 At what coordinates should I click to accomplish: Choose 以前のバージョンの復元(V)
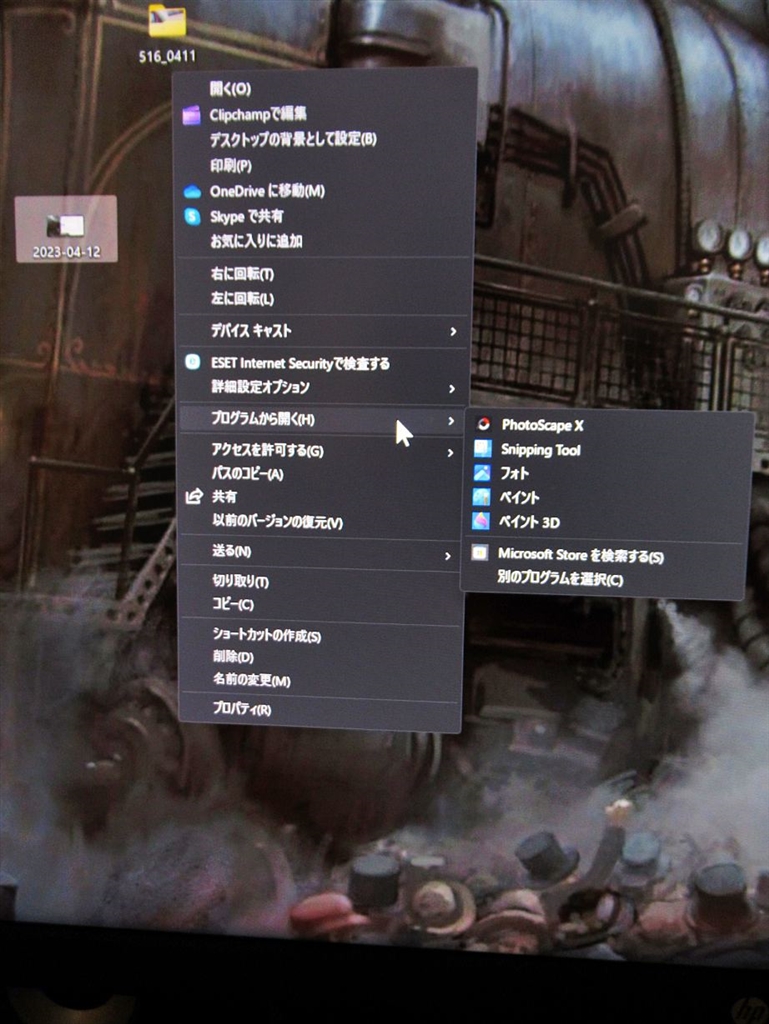[x=277, y=522]
